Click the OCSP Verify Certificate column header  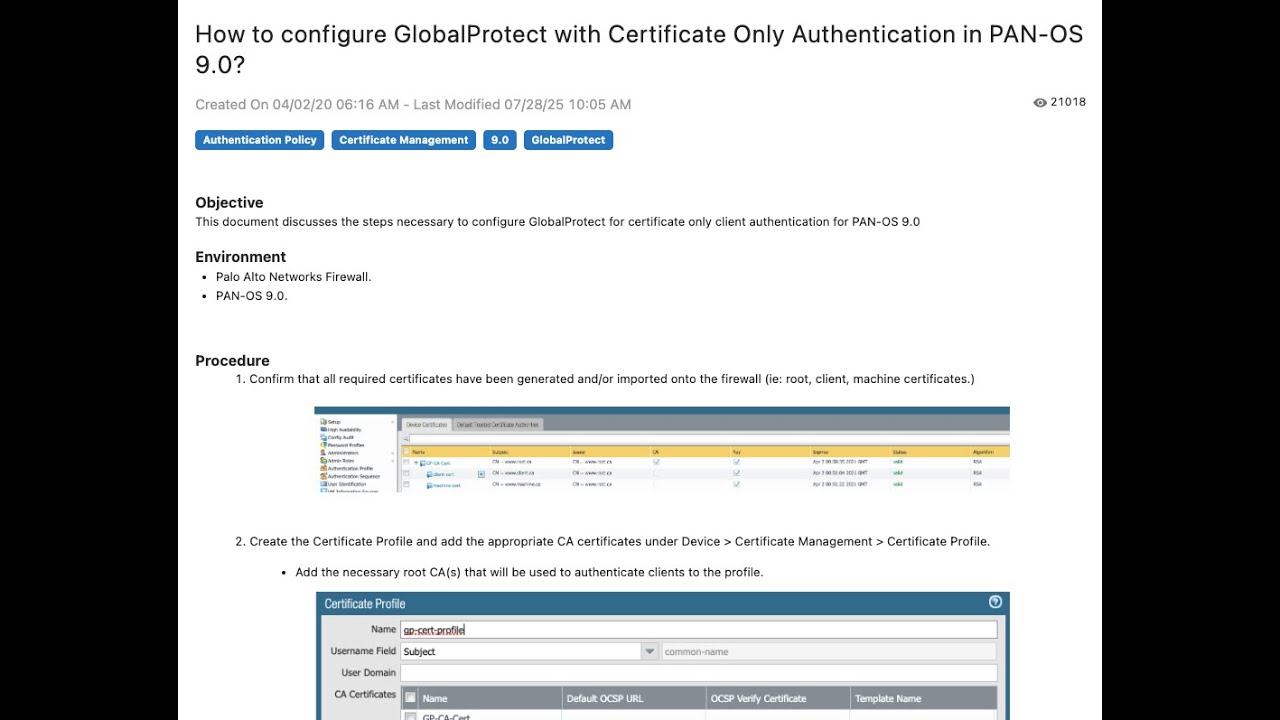(779, 699)
